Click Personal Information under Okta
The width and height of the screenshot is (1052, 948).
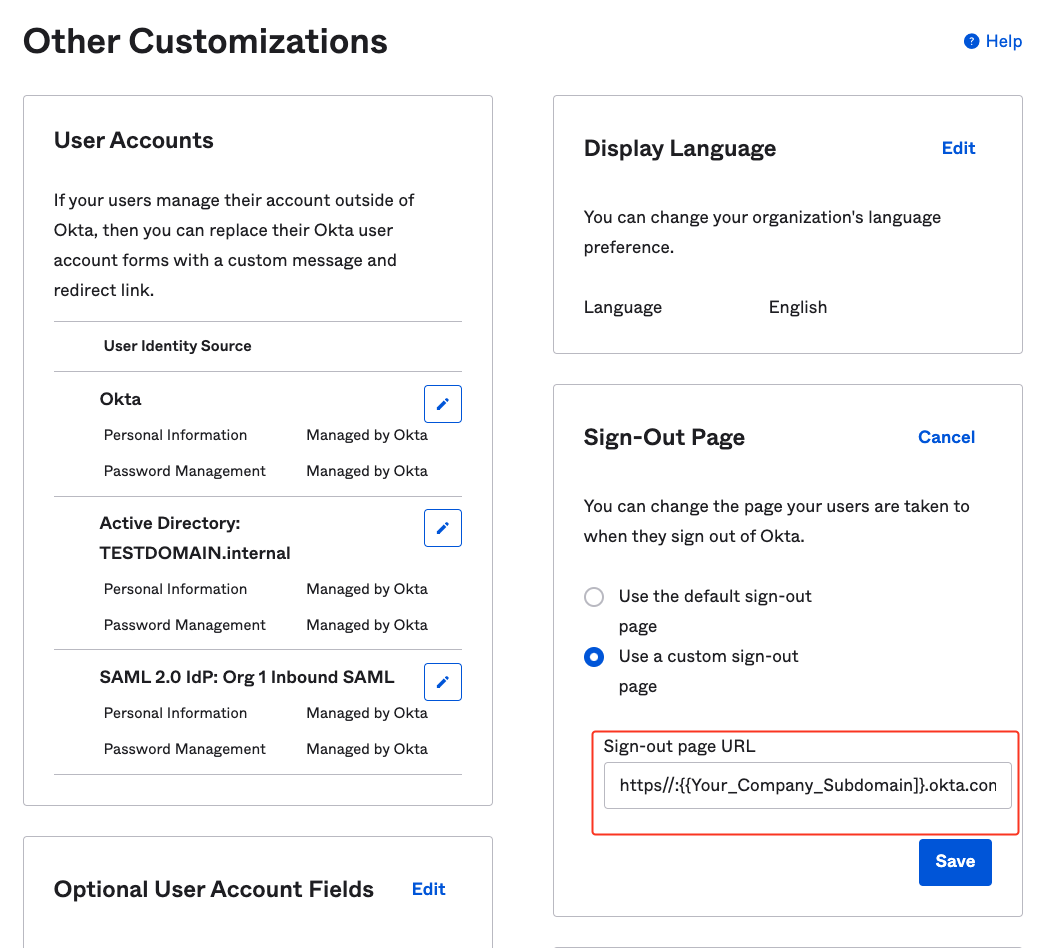(x=175, y=435)
